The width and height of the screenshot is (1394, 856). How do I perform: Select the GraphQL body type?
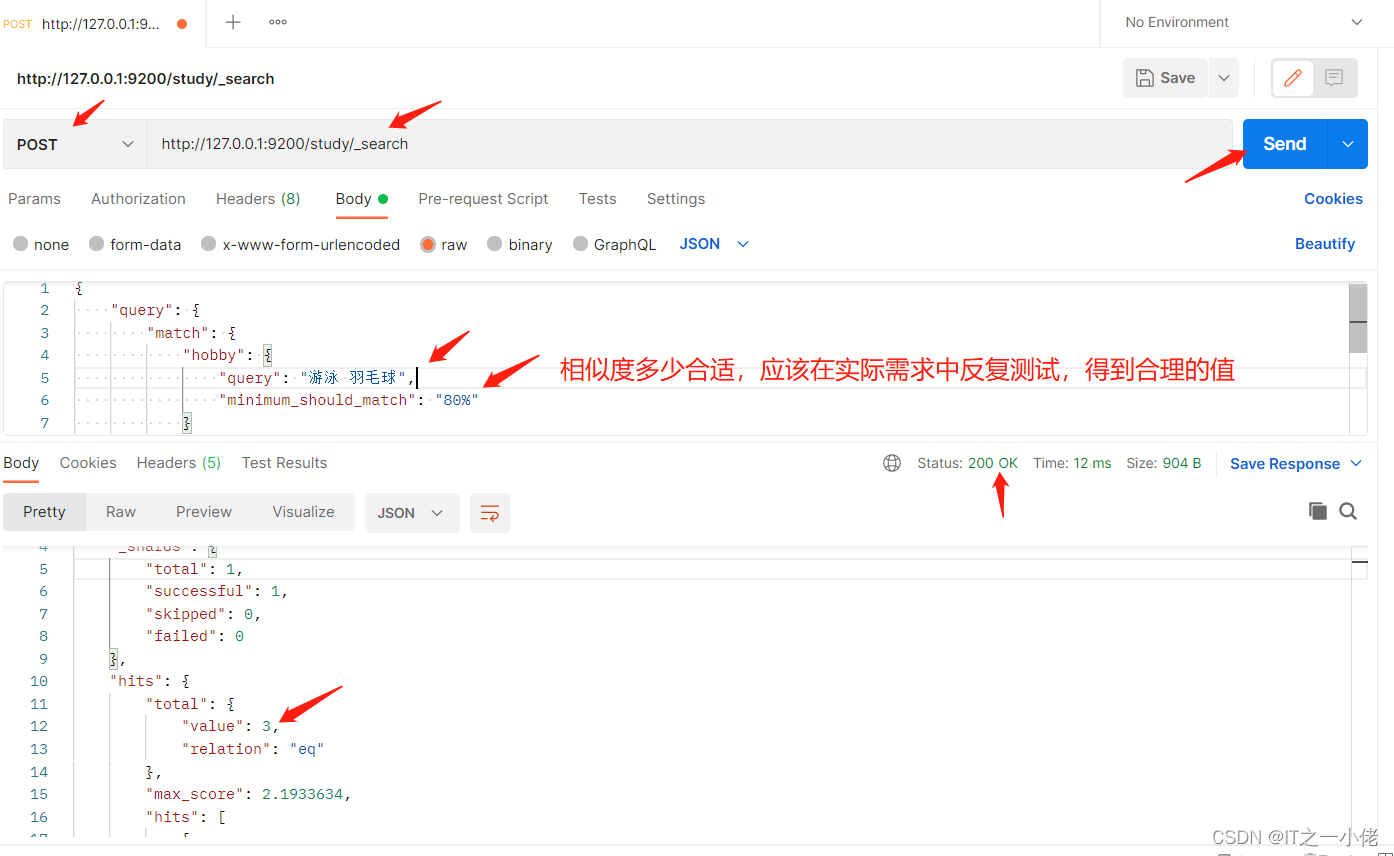[x=614, y=244]
